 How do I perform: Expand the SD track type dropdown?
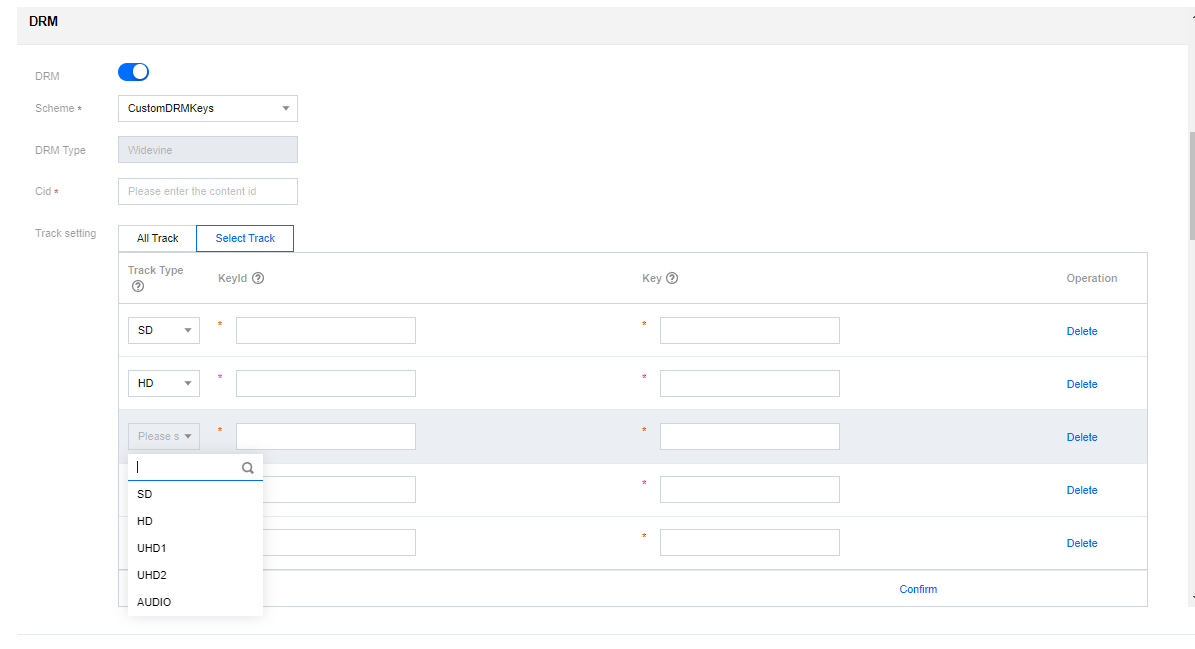[x=164, y=331]
